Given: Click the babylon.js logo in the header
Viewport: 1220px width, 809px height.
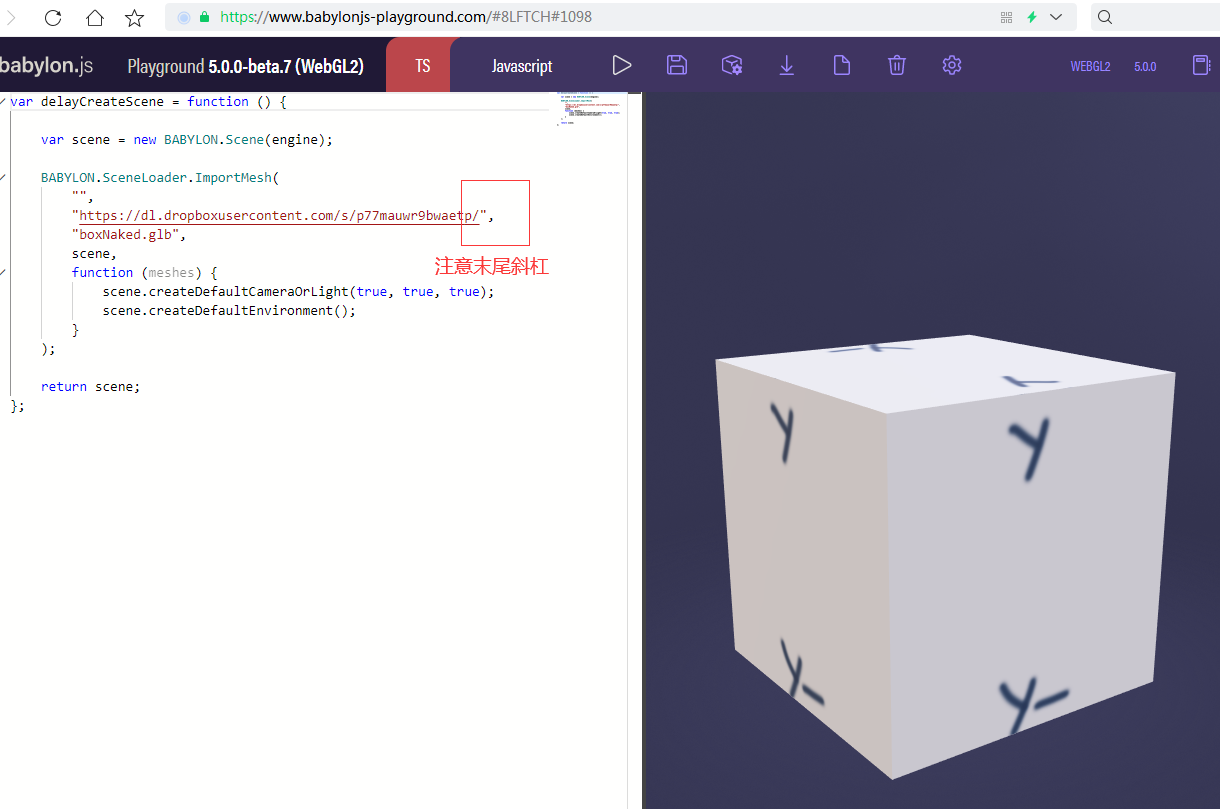Looking at the screenshot, I should point(46,64).
